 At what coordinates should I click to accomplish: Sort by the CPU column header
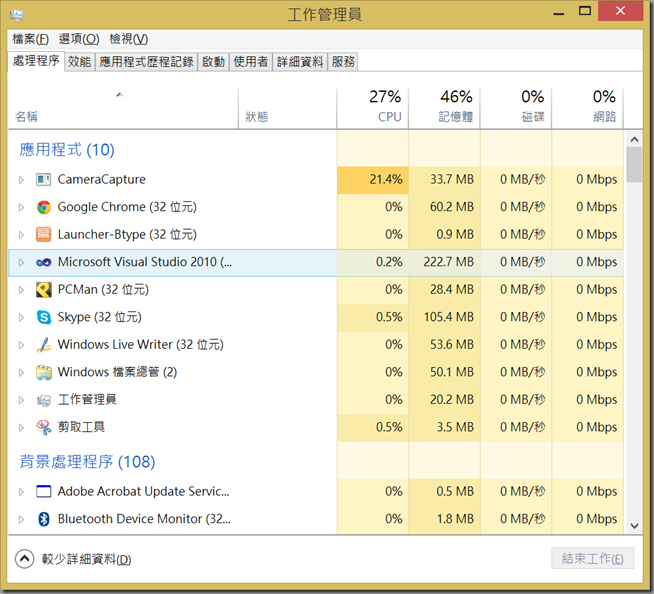(372, 108)
